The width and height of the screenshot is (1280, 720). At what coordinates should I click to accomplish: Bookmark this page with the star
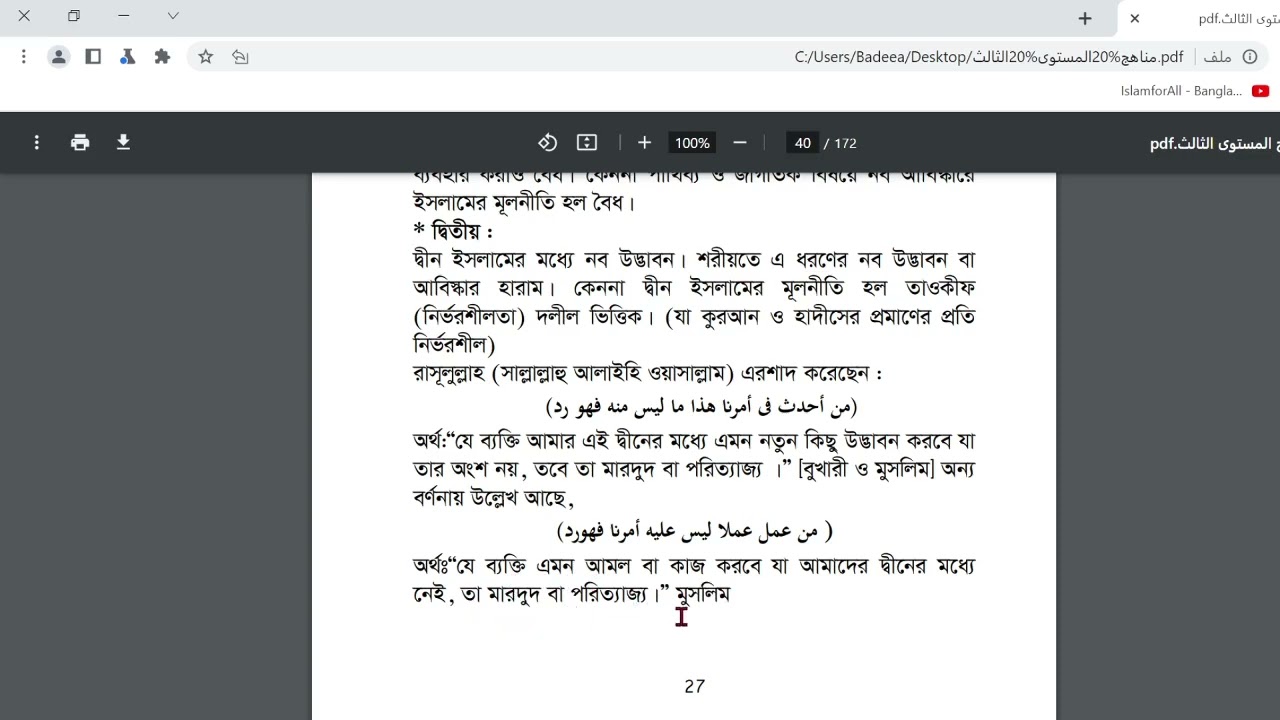coord(206,57)
